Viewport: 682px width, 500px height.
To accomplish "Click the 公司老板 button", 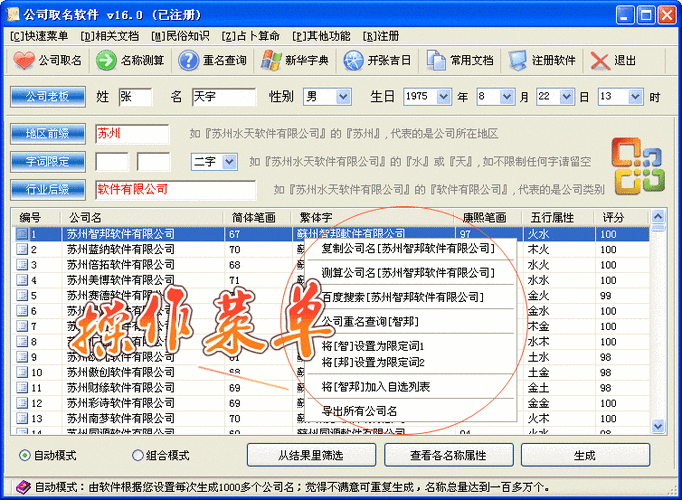I will (x=48, y=97).
